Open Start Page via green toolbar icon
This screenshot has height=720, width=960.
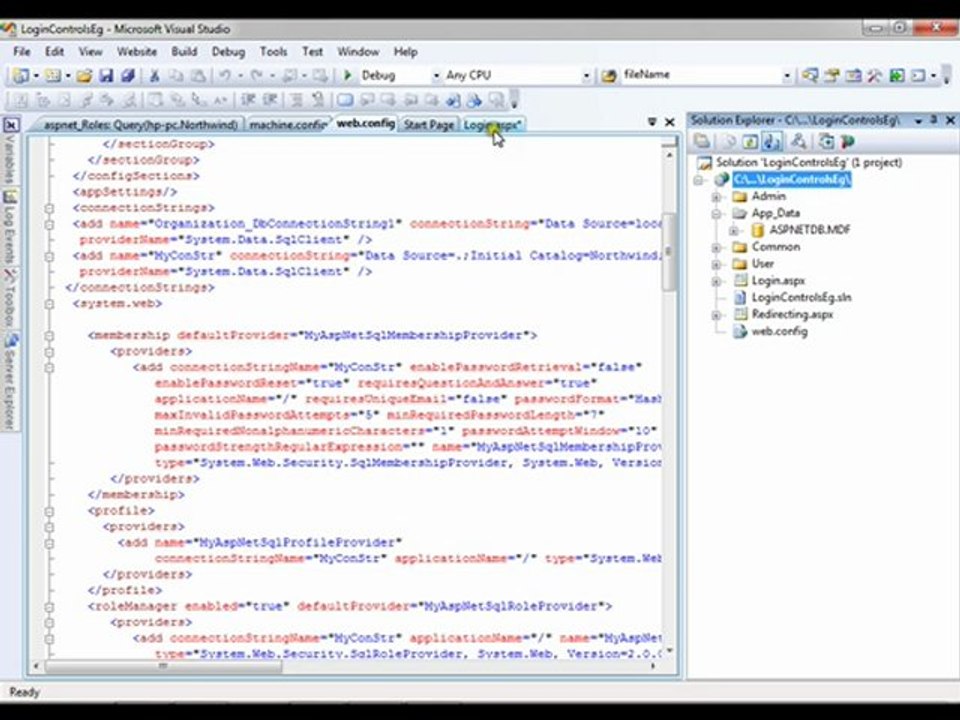(x=896, y=75)
